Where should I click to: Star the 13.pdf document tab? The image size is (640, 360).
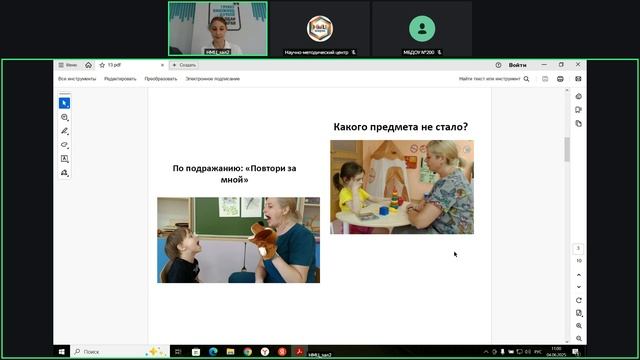[x=102, y=65]
